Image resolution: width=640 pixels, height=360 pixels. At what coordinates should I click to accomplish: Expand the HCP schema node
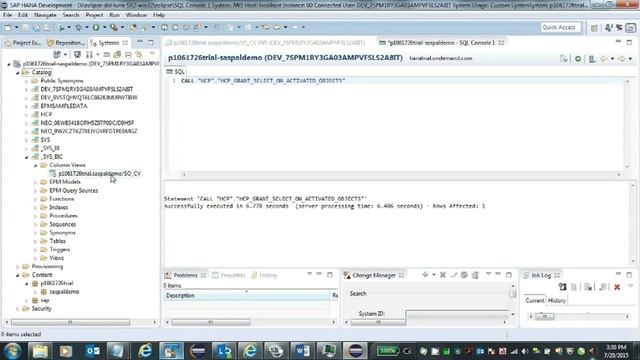click(x=27, y=115)
